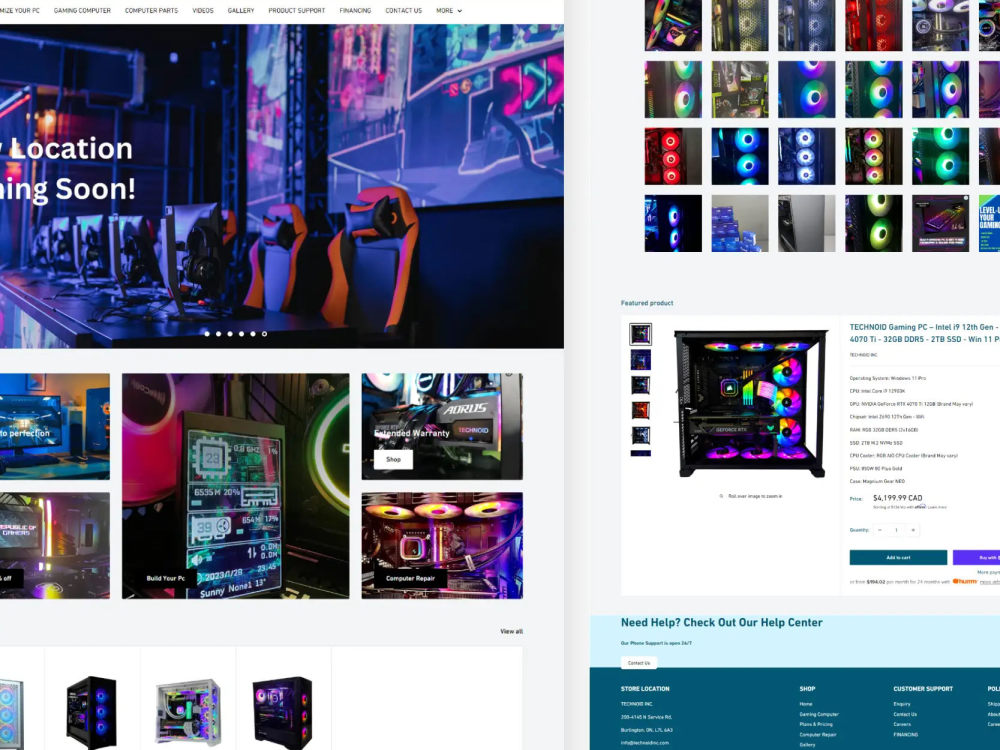Click the 'SSD: 2TB M.2 NVMe SSD' spec line
This screenshot has height=750, width=1000.
tap(876, 443)
